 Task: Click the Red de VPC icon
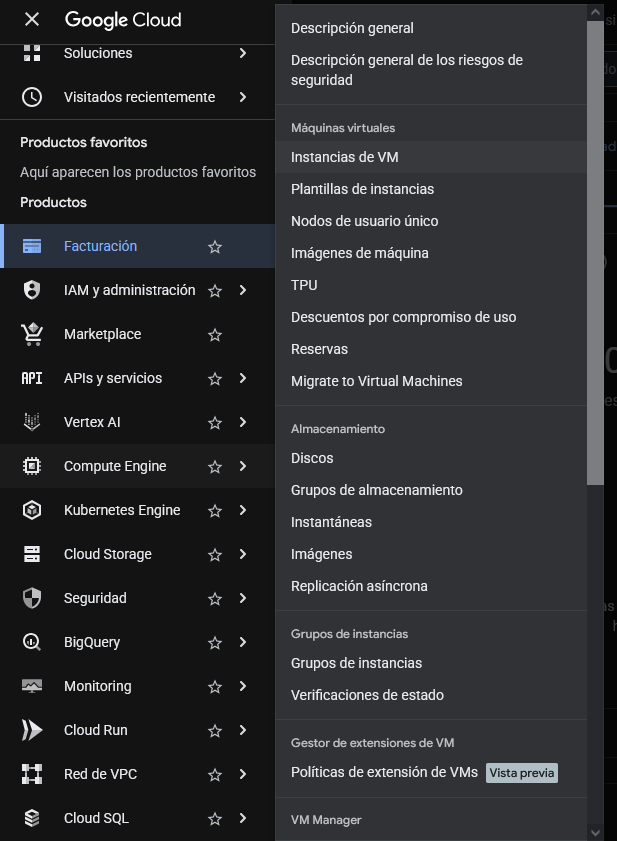coord(32,774)
